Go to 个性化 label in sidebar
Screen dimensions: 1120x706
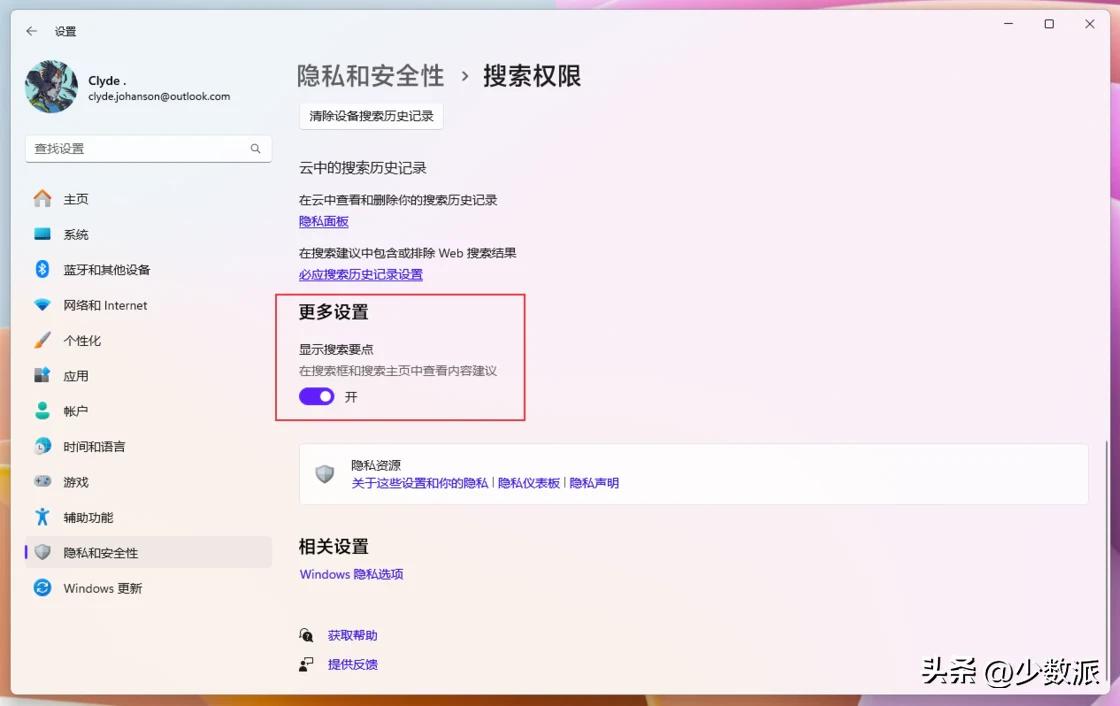82,341
